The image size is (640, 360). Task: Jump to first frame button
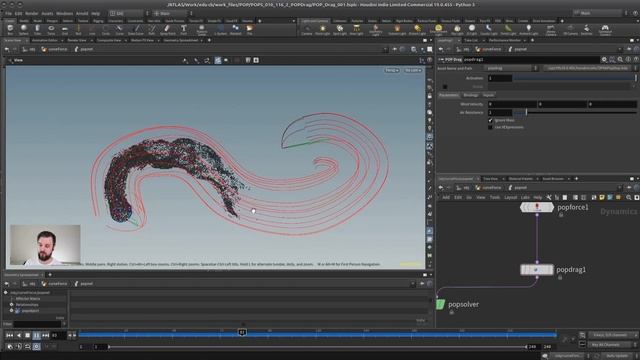[x=9, y=335]
